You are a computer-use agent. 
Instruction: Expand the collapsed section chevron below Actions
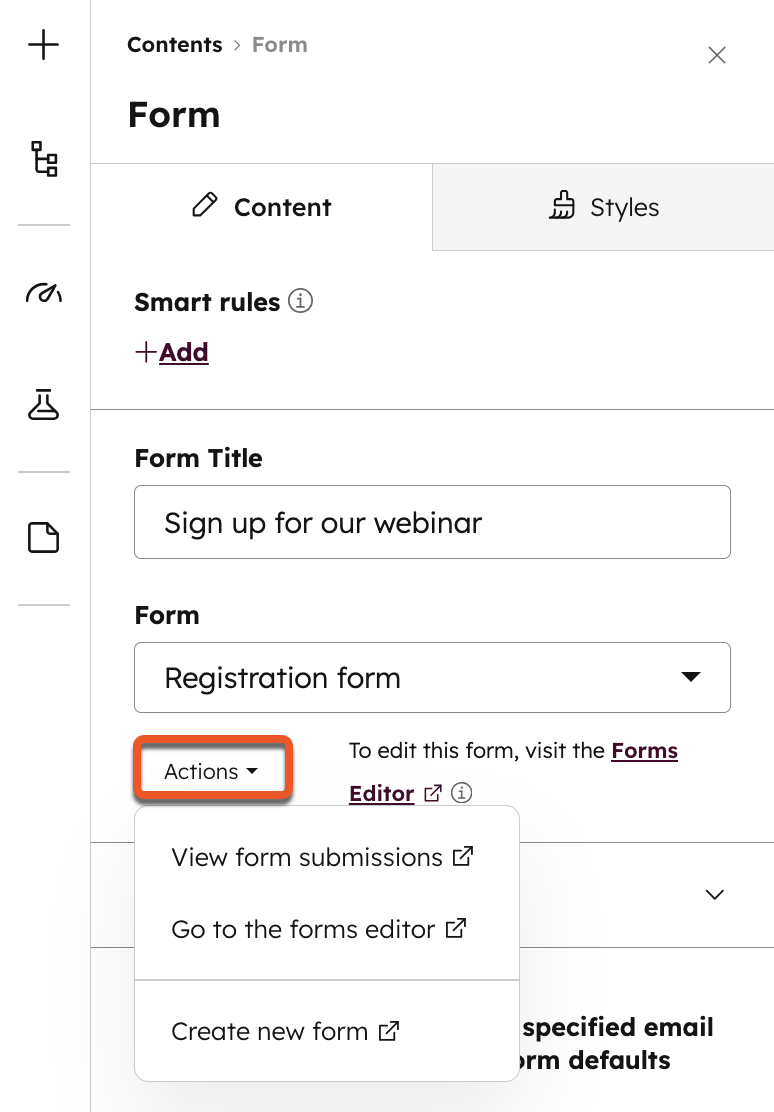713,895
